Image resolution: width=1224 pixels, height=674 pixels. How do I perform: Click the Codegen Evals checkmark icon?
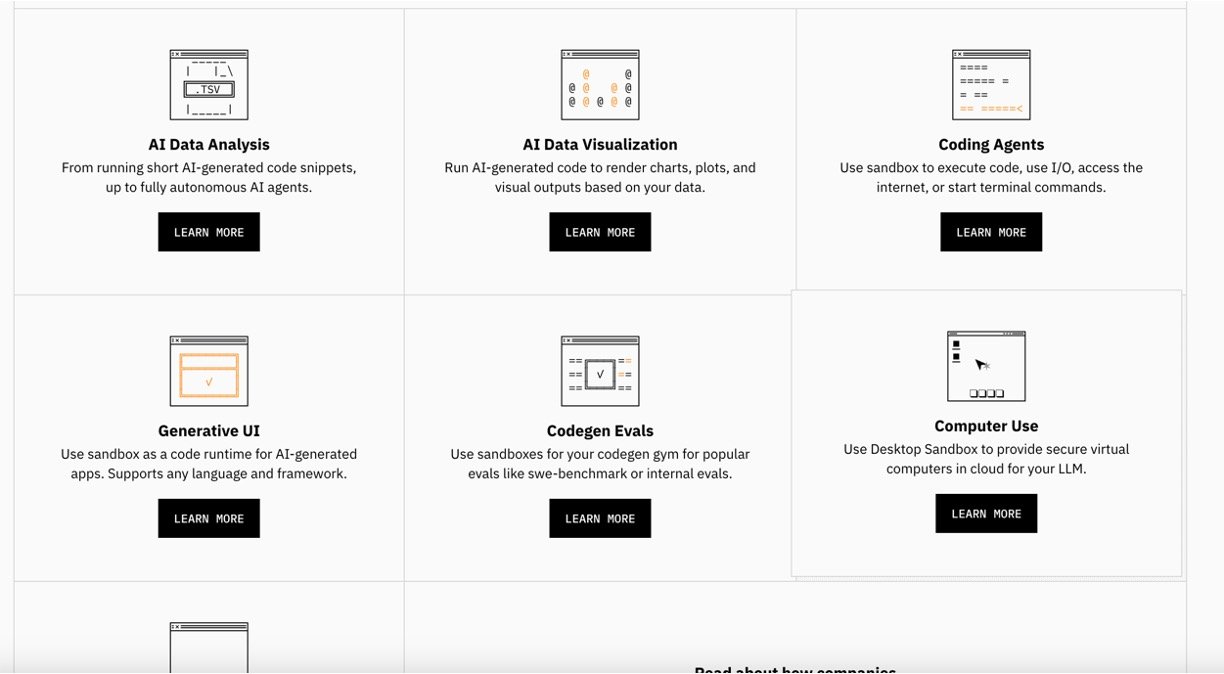point(600,371)
